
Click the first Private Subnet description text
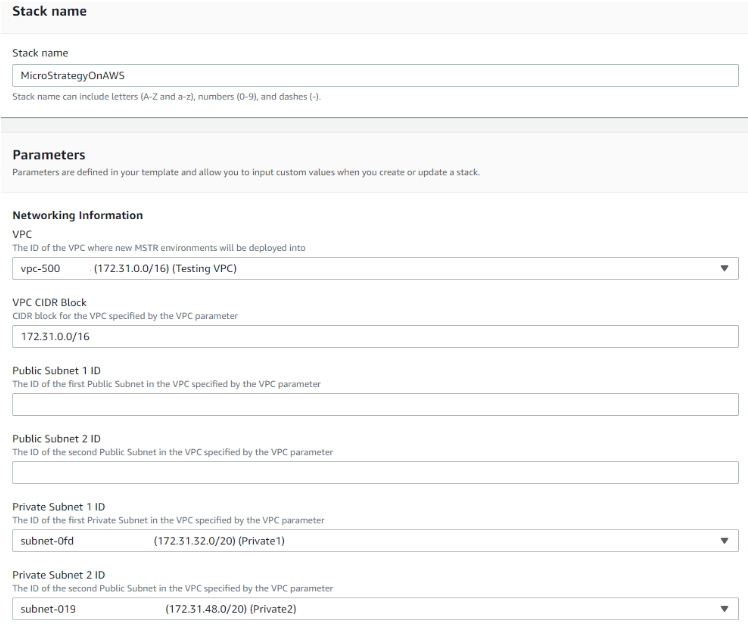tap(168, 520)
